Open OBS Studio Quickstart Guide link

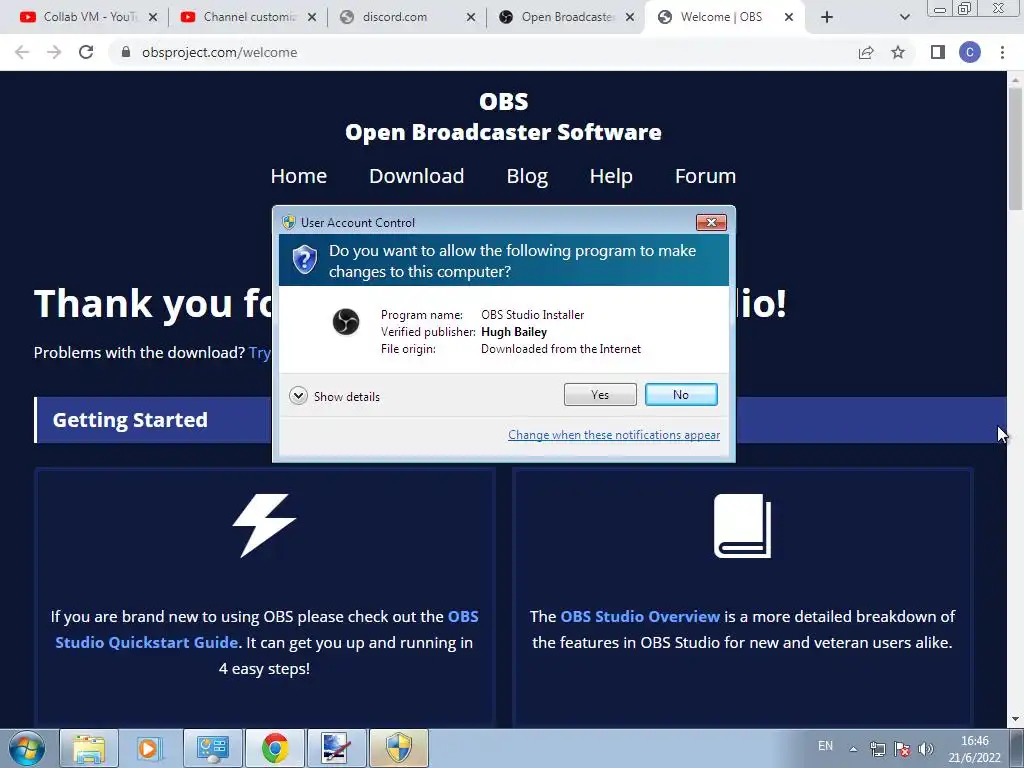click(266, 630)
